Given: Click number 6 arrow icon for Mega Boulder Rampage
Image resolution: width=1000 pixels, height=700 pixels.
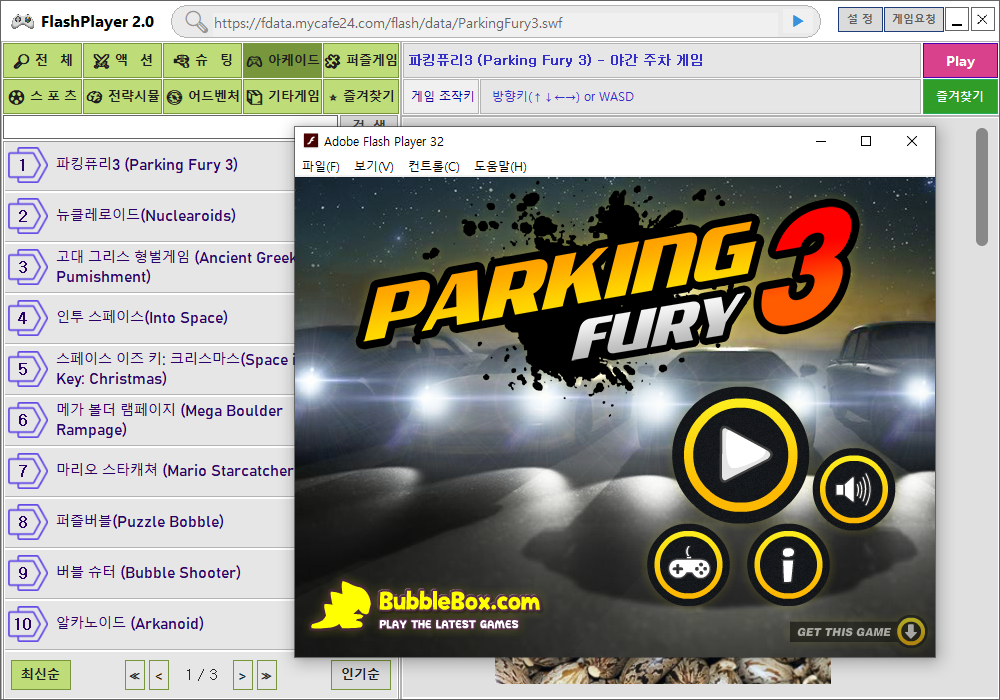Looking at the screenshot, I should click(x=27, y=420).
